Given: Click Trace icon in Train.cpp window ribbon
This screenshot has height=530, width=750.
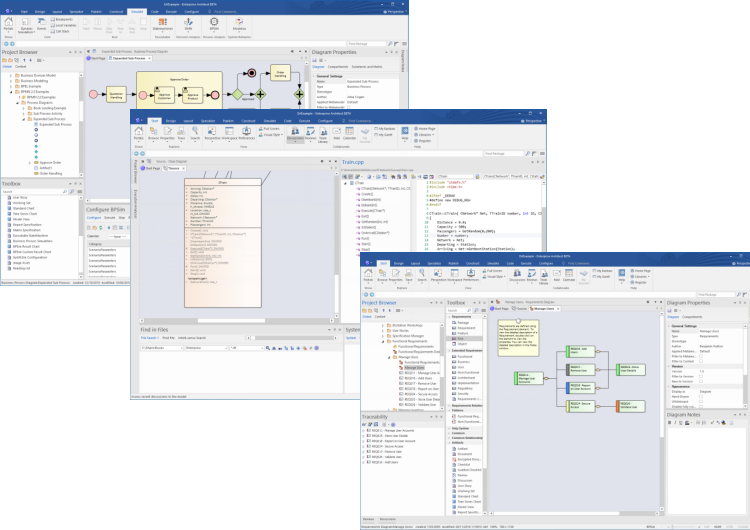Looking at the screenshot, I should click(x=181, y=133).
